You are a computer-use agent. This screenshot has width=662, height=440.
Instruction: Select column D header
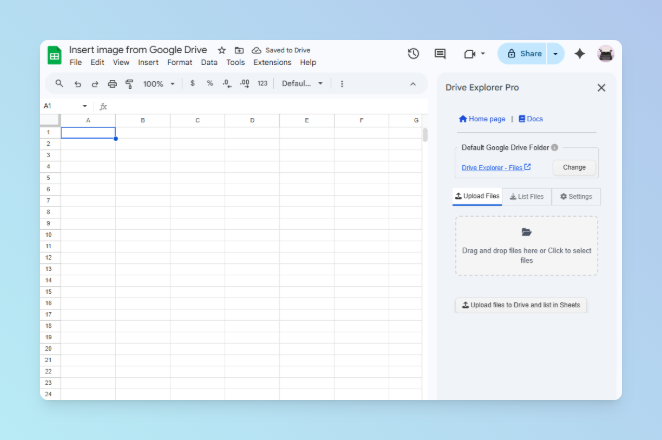point(252,120)
